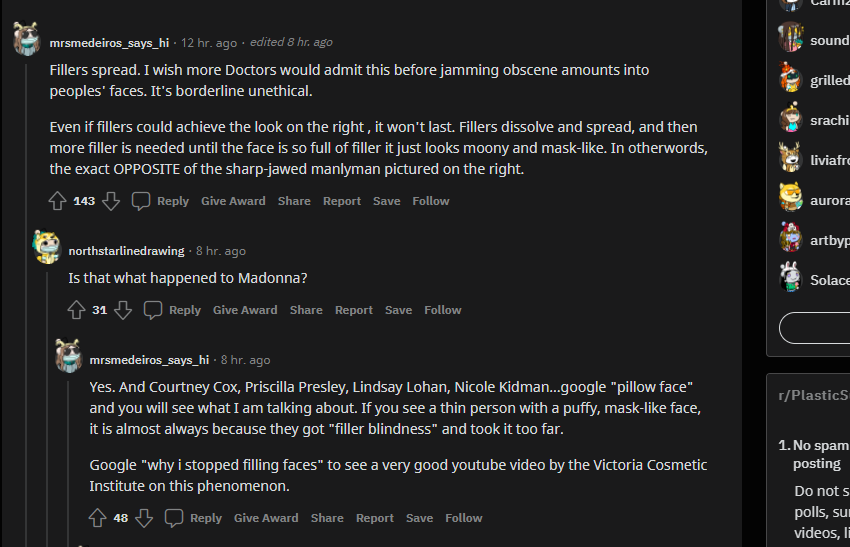The height and width of the screenshot is (547, 850).
Task: Click the rounded button below sidebar user list
Action: pos(814,328)
